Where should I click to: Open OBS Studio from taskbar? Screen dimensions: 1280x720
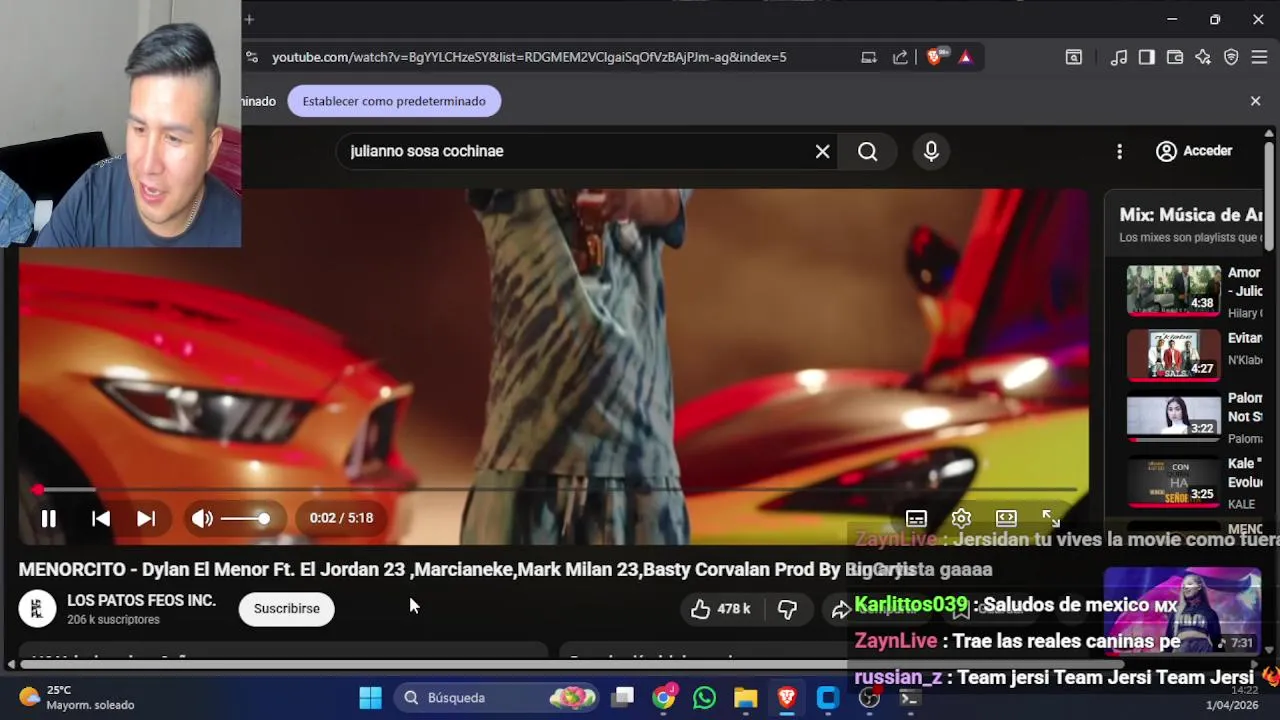(869, 698)
